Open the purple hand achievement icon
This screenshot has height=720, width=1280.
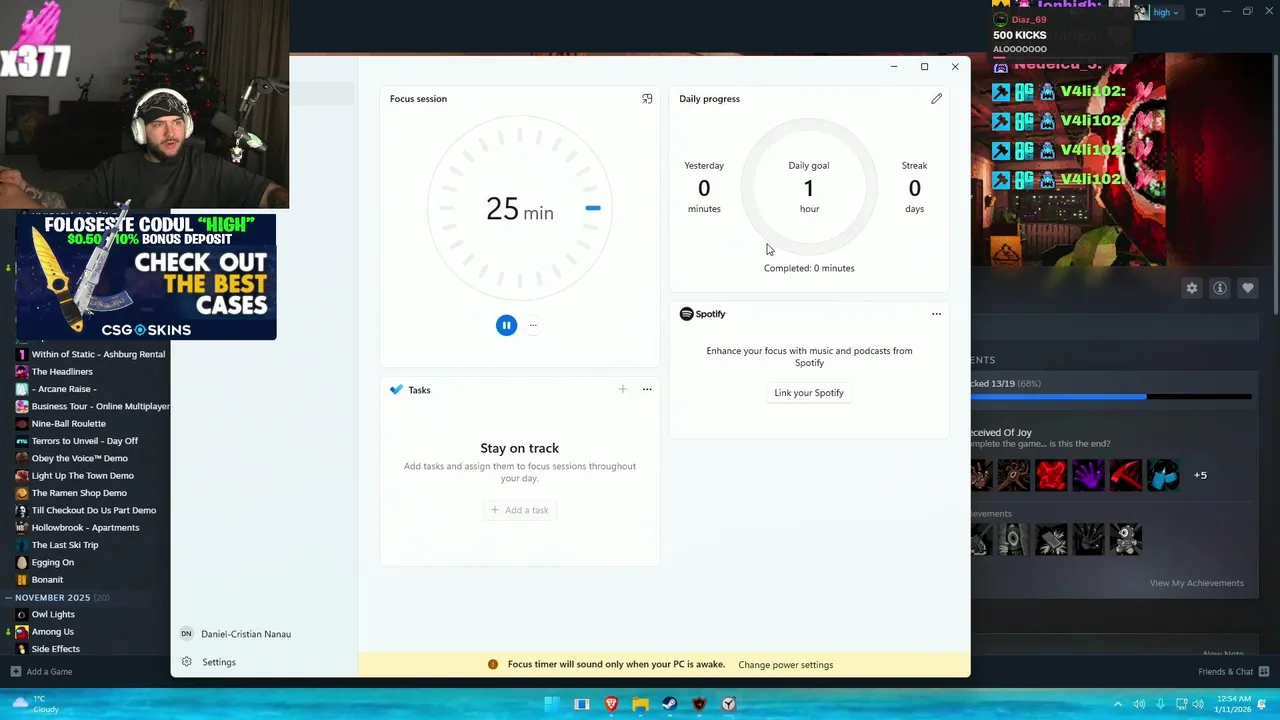[1088, 475]
